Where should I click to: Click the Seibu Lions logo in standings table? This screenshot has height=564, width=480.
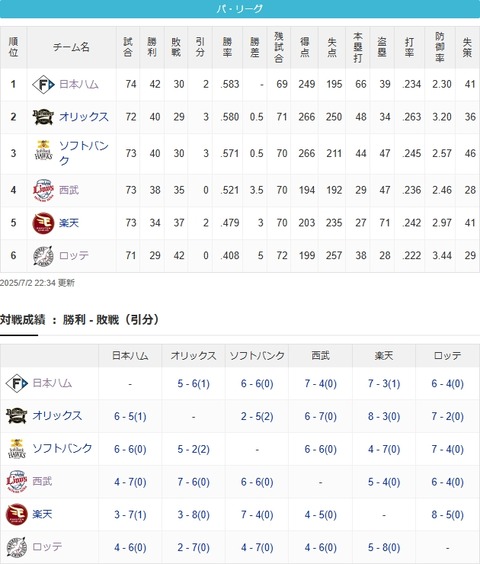coord(43,190)
